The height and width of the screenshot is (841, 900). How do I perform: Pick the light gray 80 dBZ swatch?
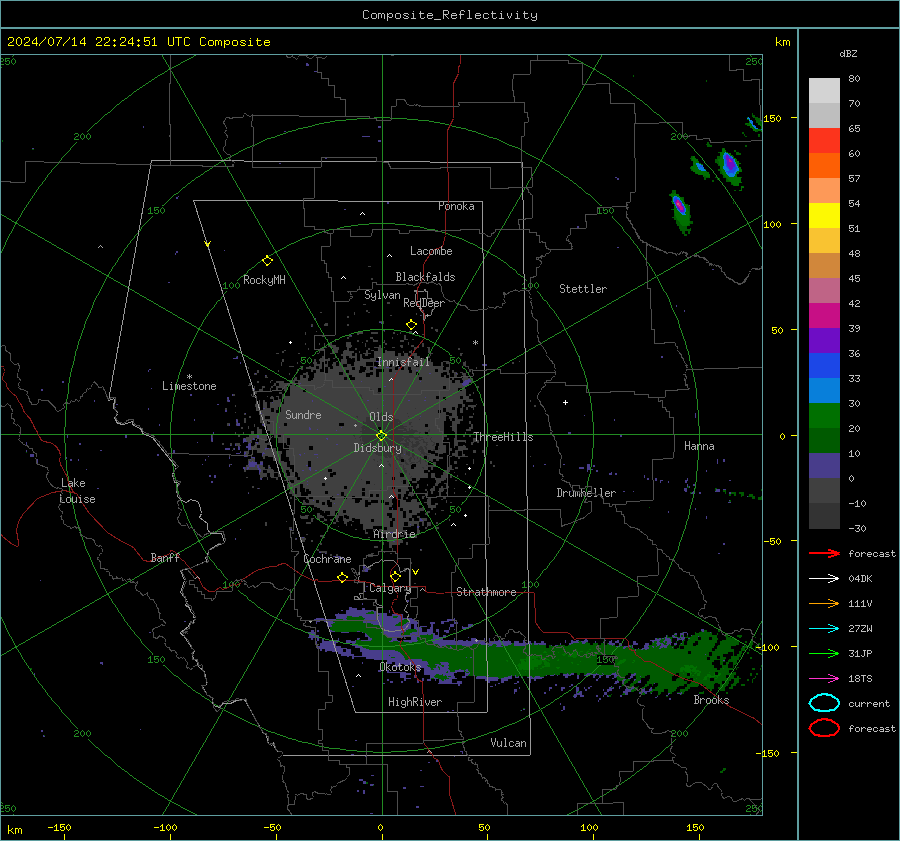click(x=824, y=91)
